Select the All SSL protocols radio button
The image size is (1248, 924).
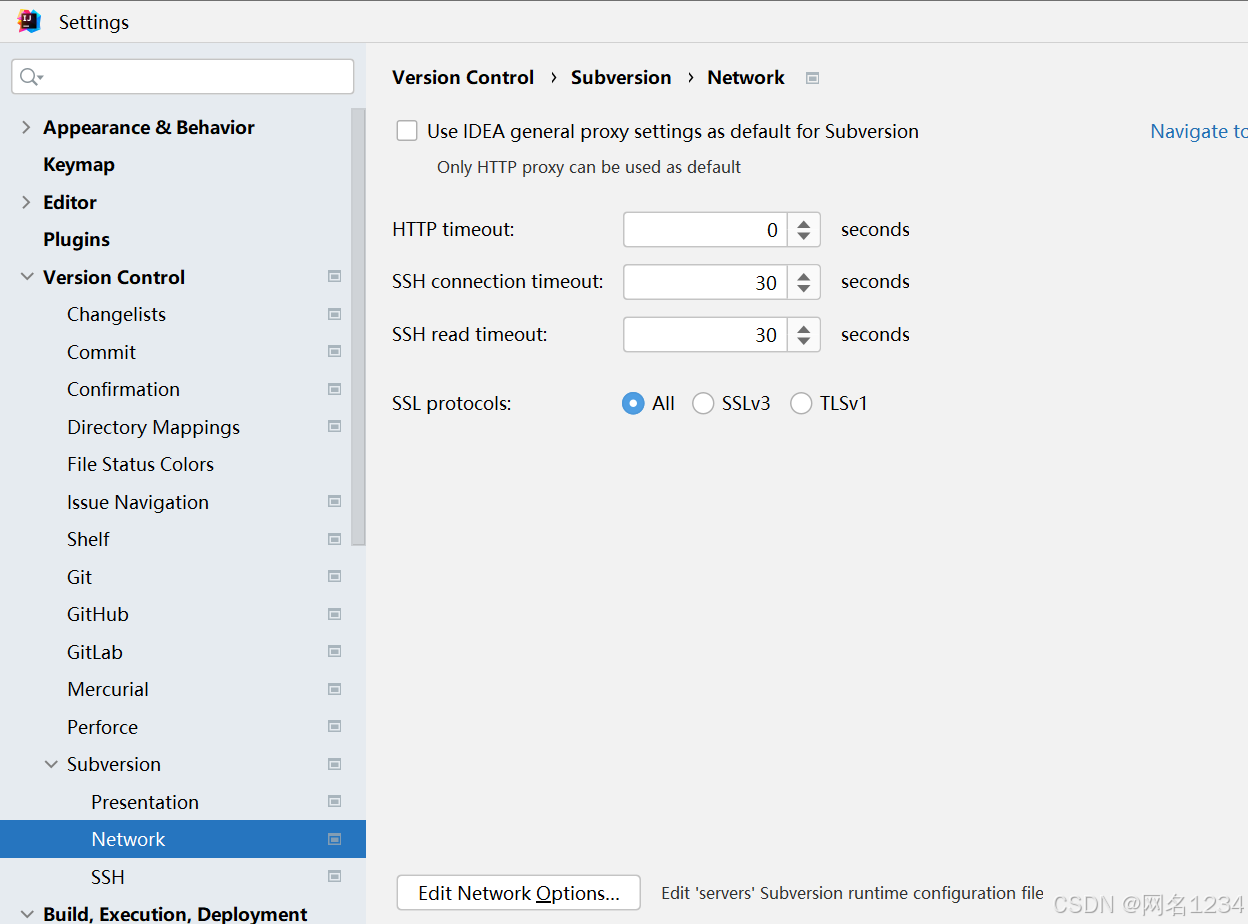[633, 403]
